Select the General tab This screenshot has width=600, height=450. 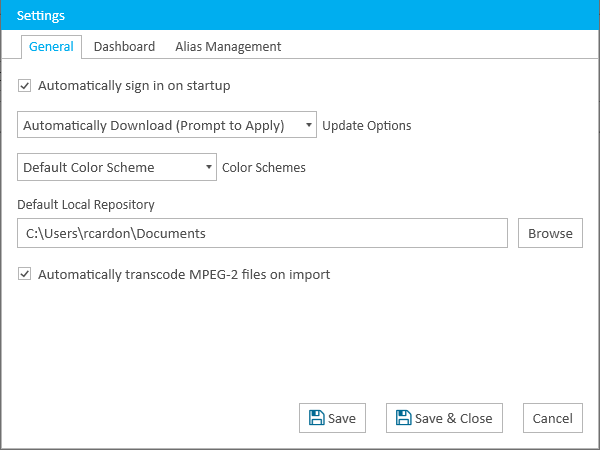[51, 47]
